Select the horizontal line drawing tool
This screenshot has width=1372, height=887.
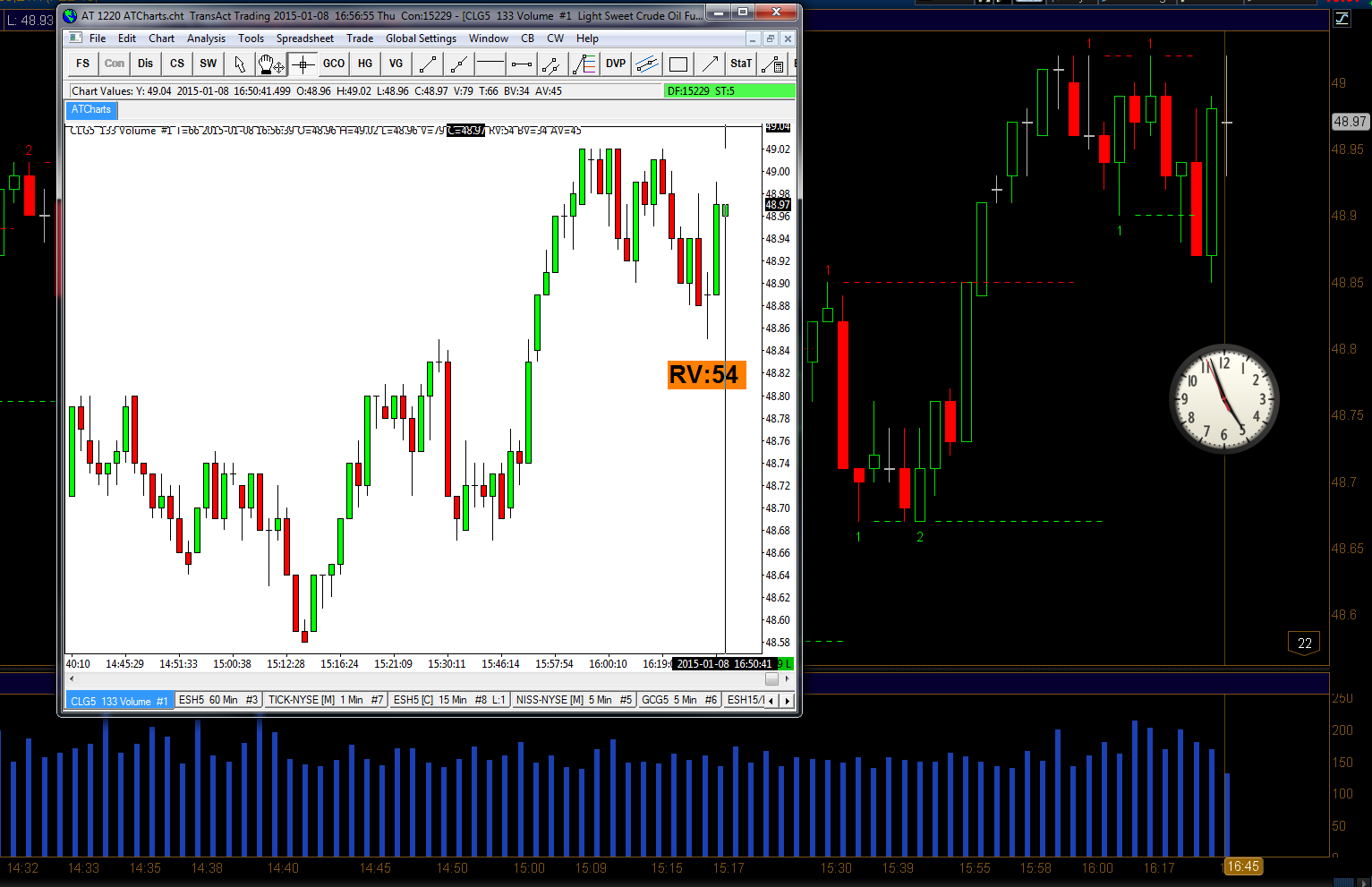[x=490, y=64]
